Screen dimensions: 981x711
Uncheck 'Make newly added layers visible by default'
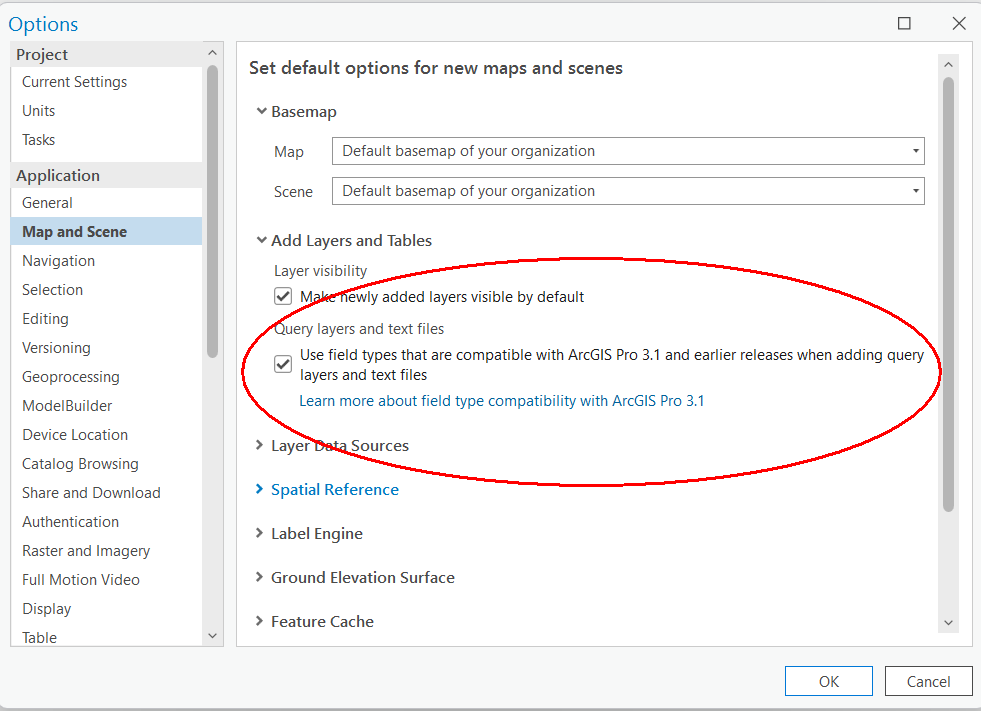click(x=283, y=296)
